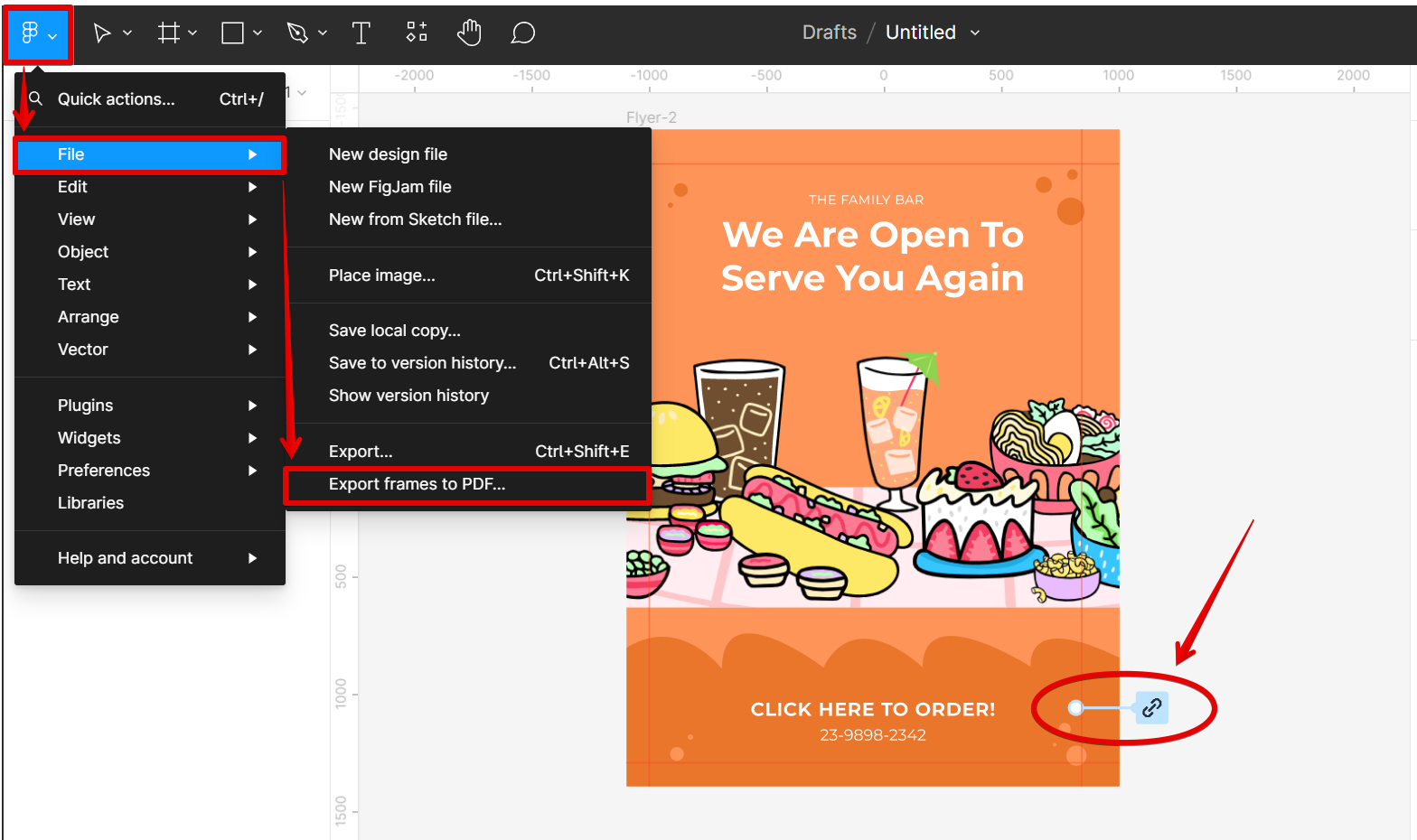Click the Drafts breadcrumb link
The image size is (1417, 840).
(x=829, y=33)
